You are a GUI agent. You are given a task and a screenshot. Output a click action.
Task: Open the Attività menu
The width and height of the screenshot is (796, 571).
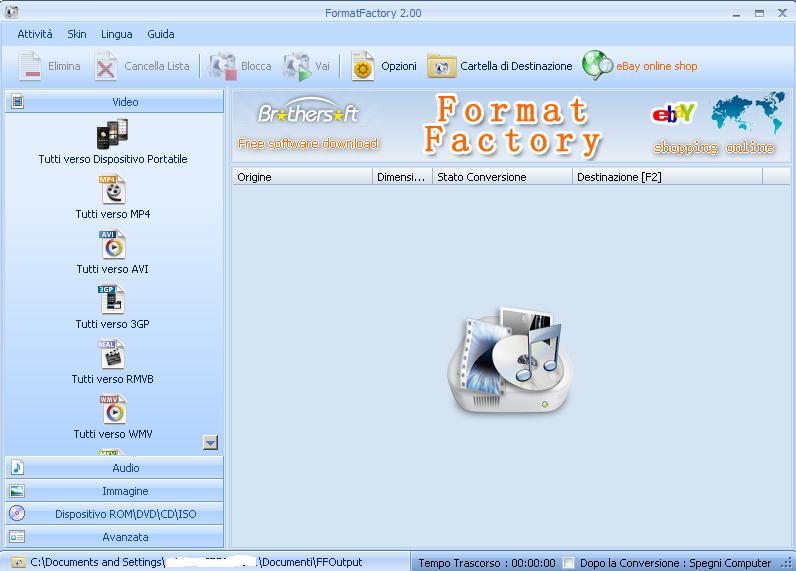point(35,34)
